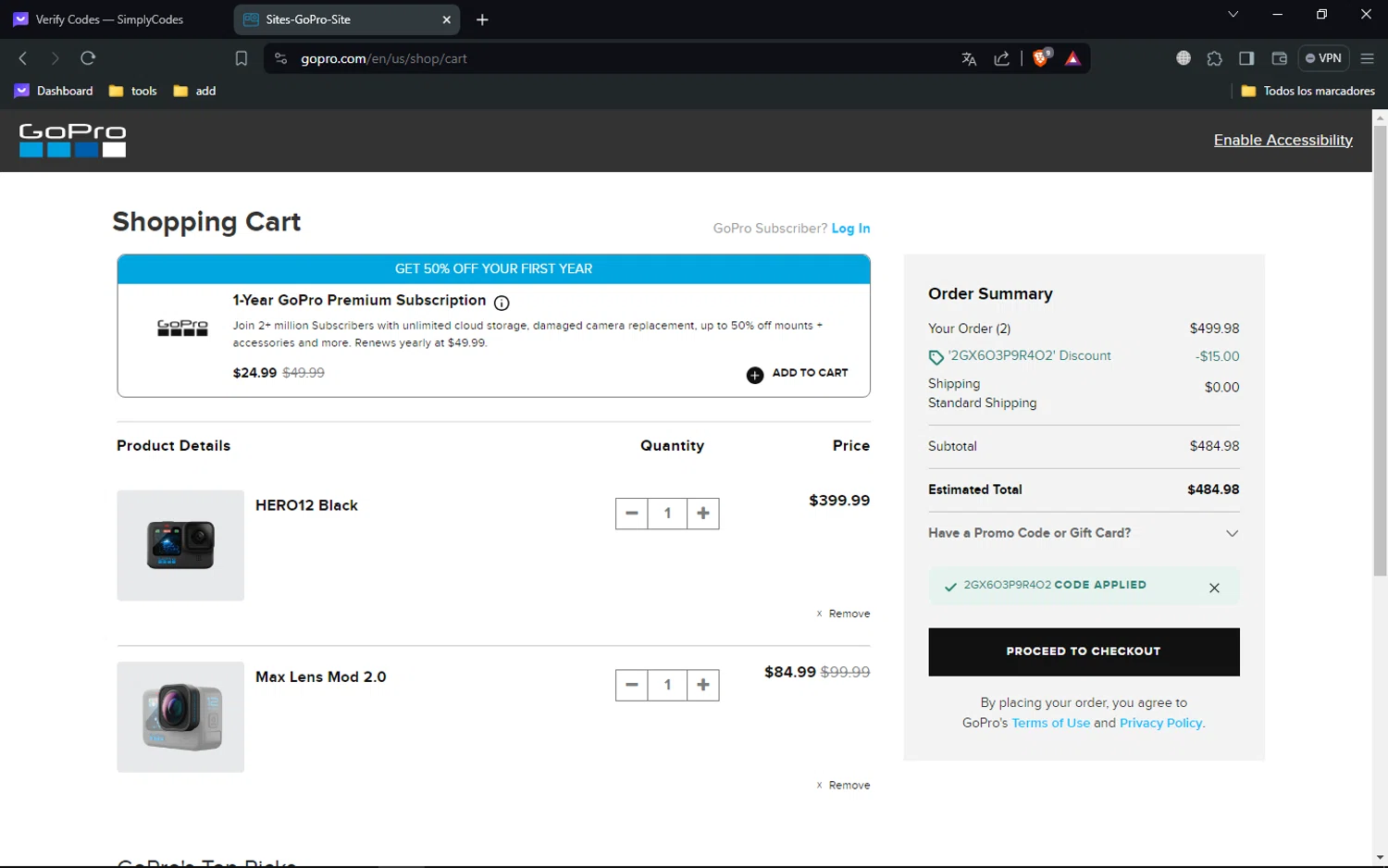Click the Brave Rewards triangle icon

1073,58
